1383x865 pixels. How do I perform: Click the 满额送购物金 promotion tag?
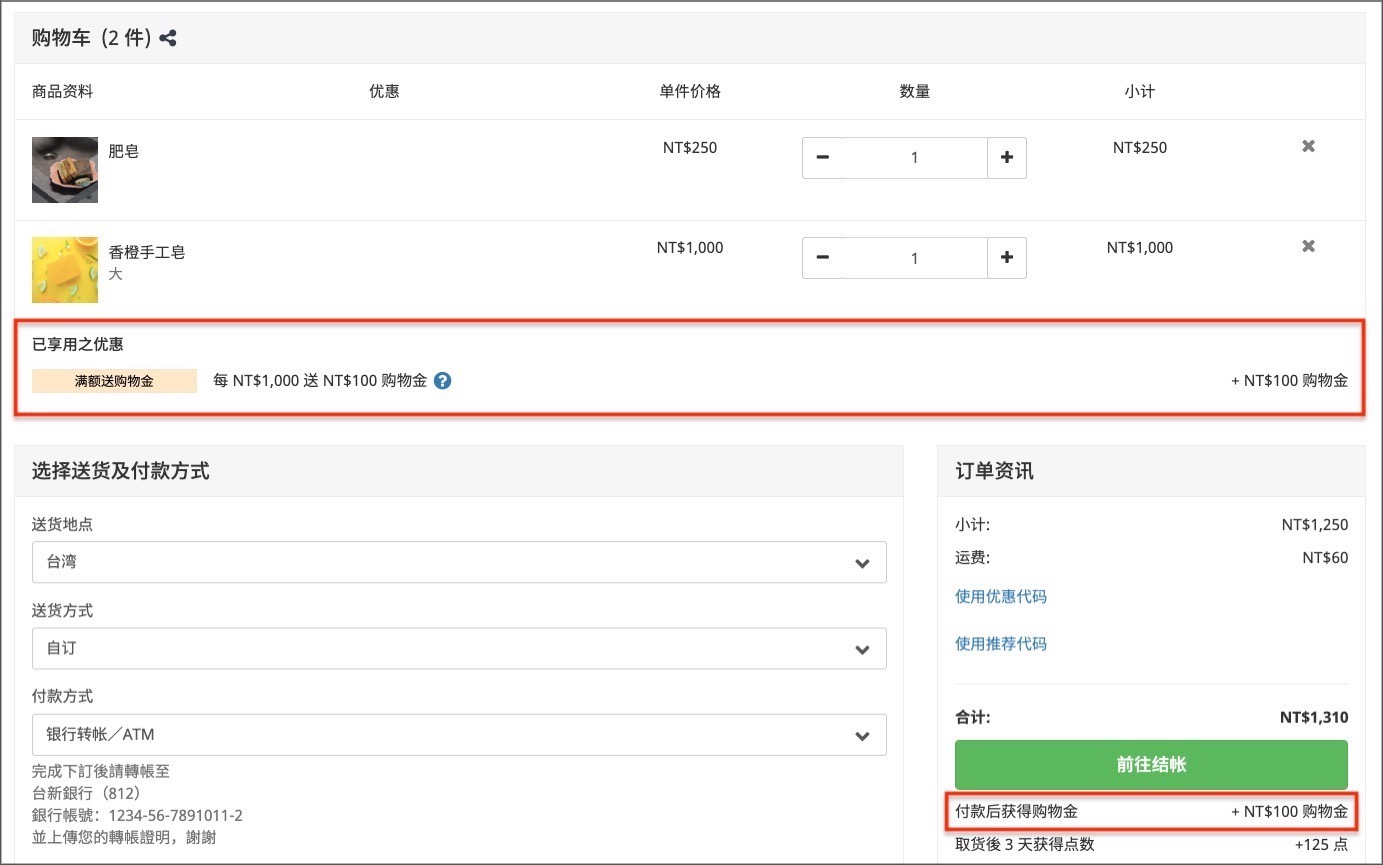(114, 381)
